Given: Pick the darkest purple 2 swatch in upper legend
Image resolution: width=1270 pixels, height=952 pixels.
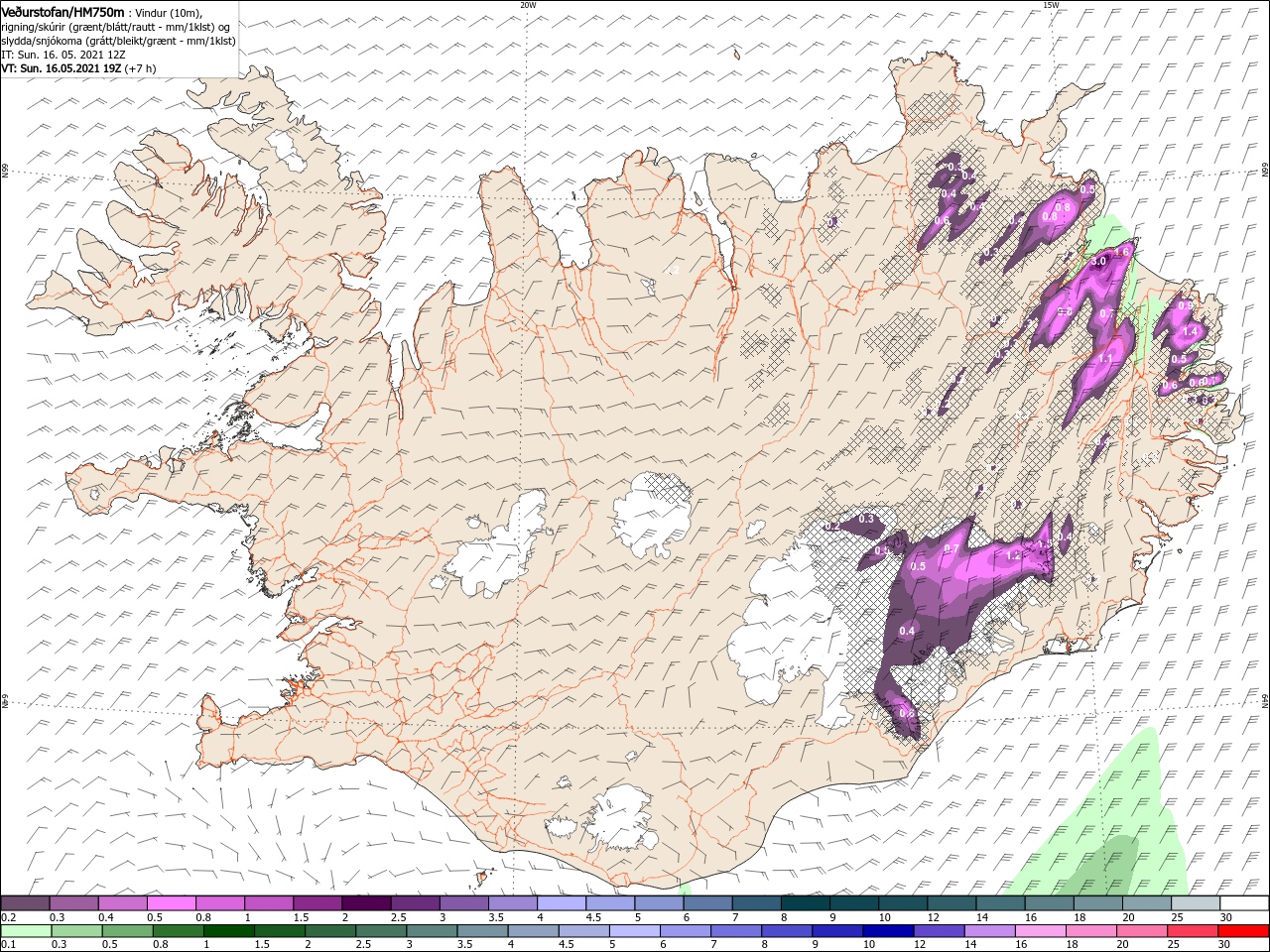Looking at the screenshot, I should (x=366, y=903).
